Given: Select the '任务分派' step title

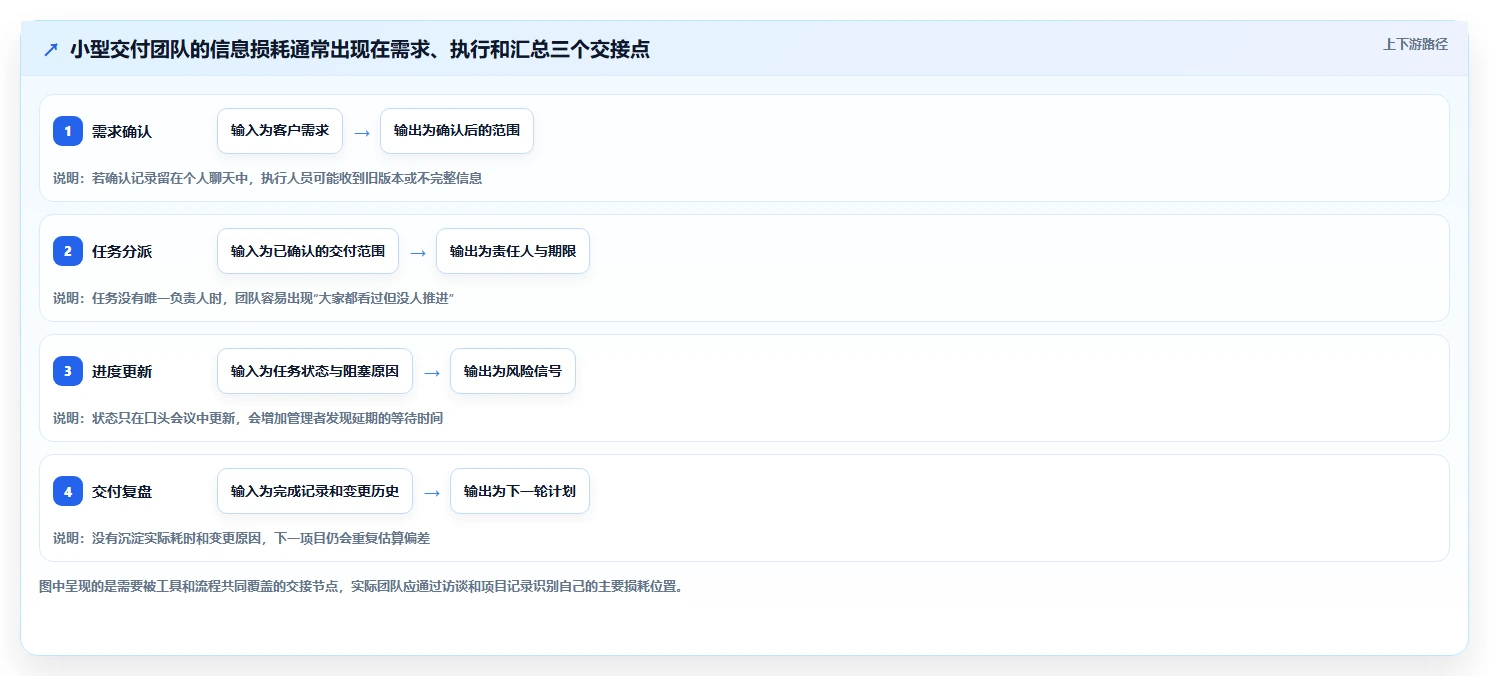Looking at the screenshot, I should point(122,251).
